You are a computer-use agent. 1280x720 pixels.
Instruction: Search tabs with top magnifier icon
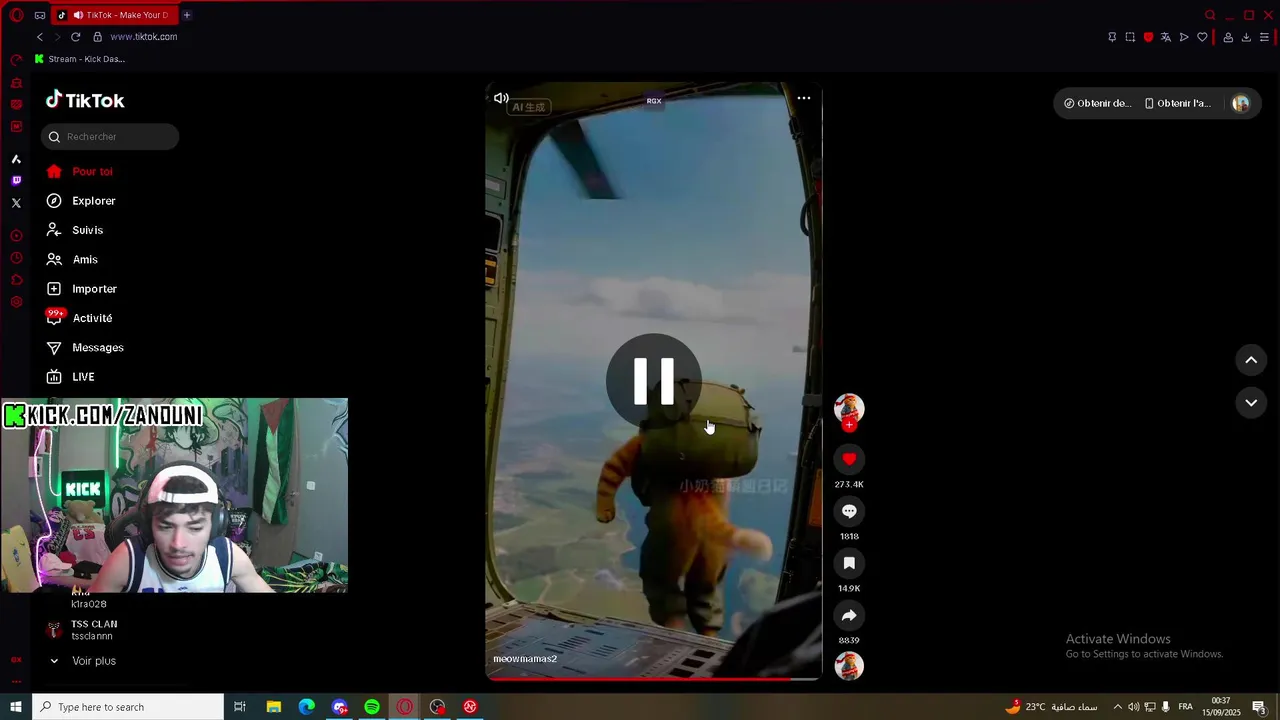click(1210, 15)
